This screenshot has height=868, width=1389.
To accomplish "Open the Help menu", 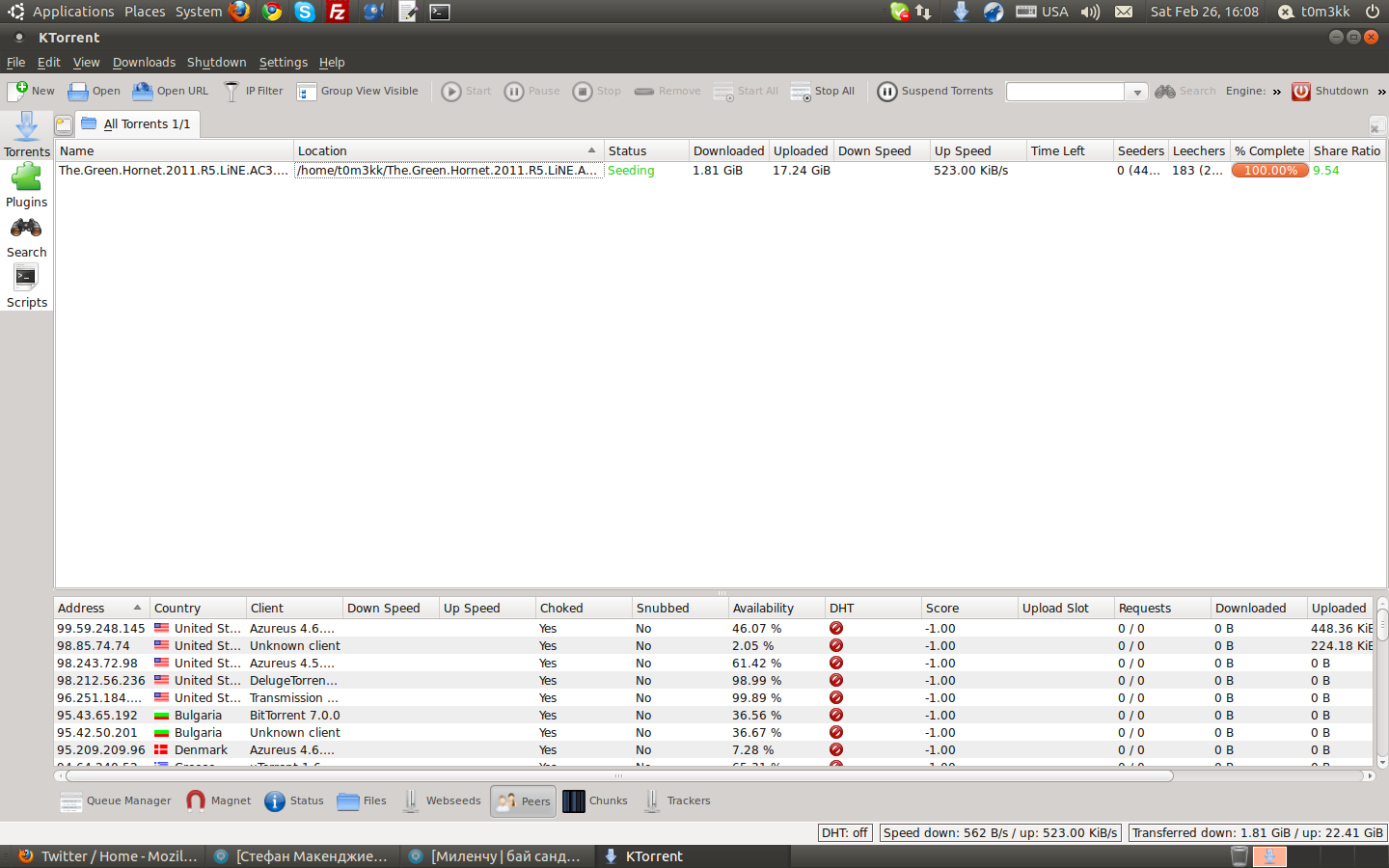I will pyautogui.click(x=332, y=63).
